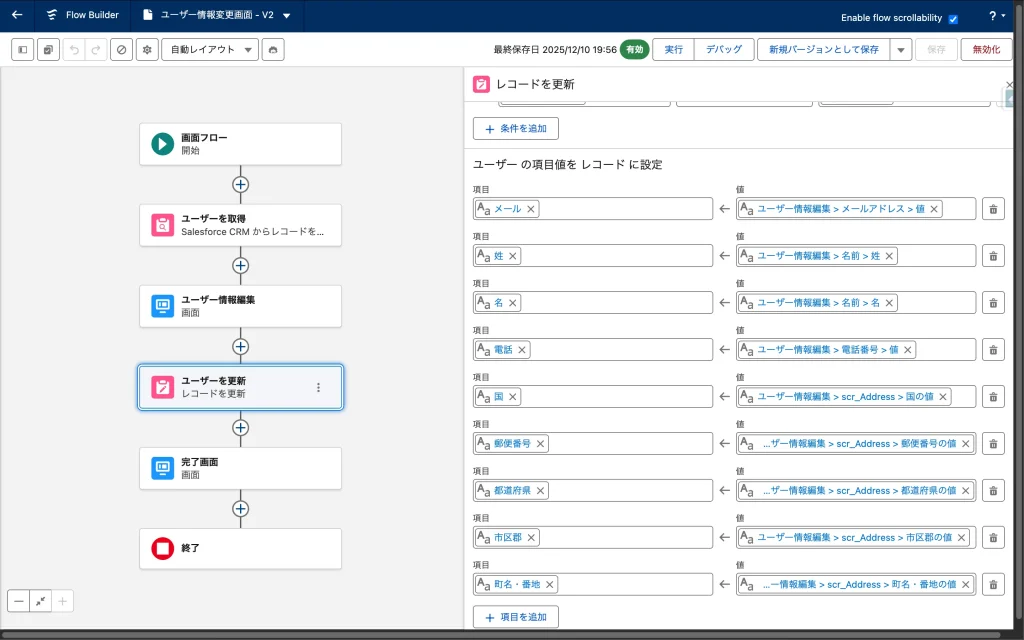Open flow settings gear icon
The width and height of the screenshot is (1024, 640).
(147, 50)
